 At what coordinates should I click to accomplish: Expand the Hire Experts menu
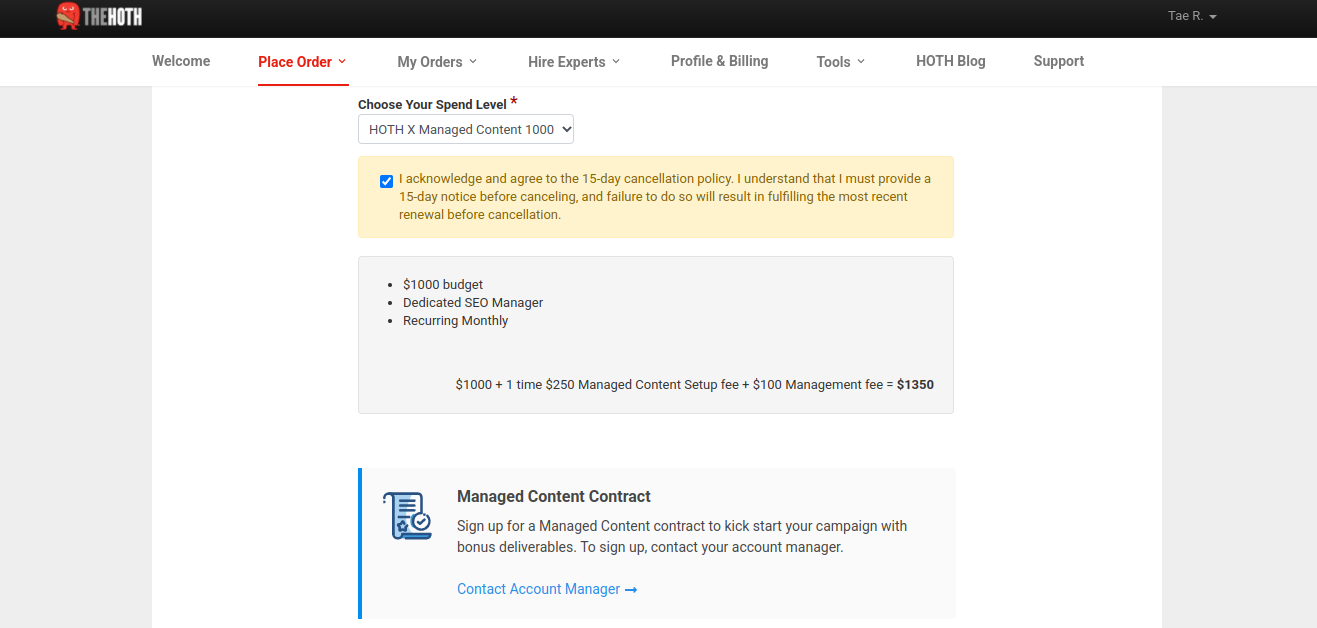click(x=574, y=62)
